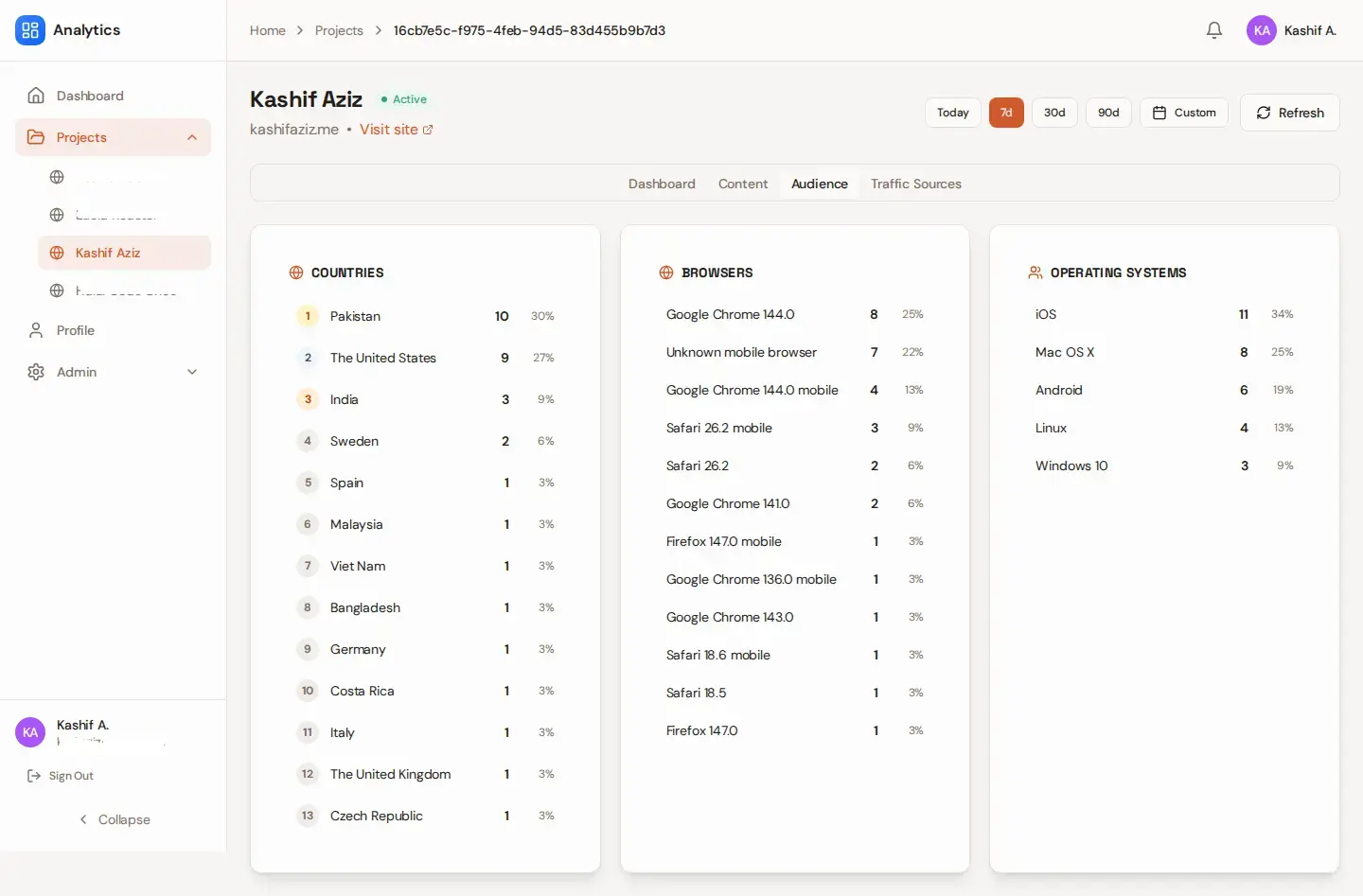The width and height of the screenshot is (1363, 896).
Task: Select the 30d time range
Action: point(1054,113)
